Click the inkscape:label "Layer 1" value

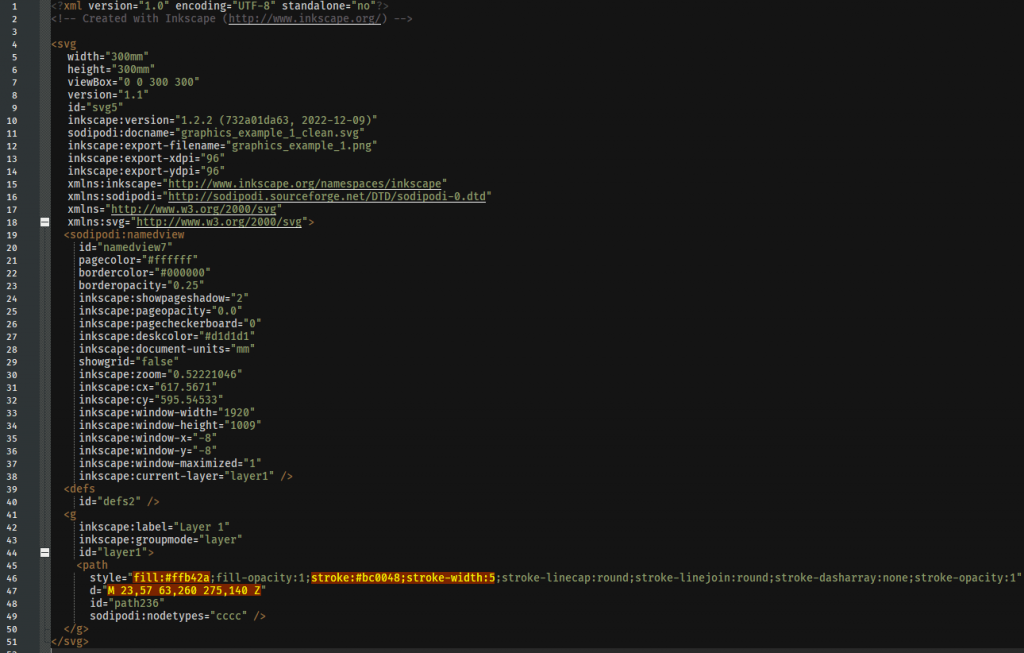(x=205, y=526)
